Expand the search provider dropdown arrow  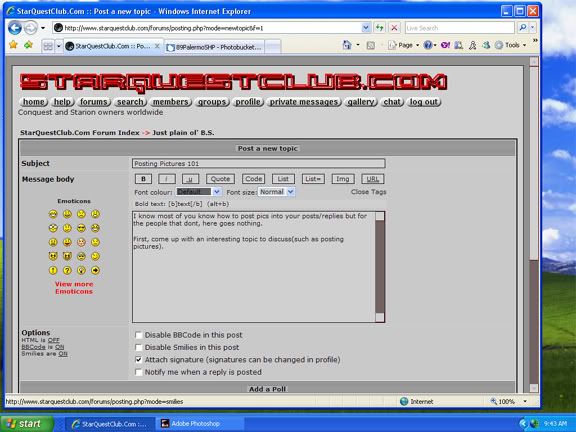click(x=533, y=28)
